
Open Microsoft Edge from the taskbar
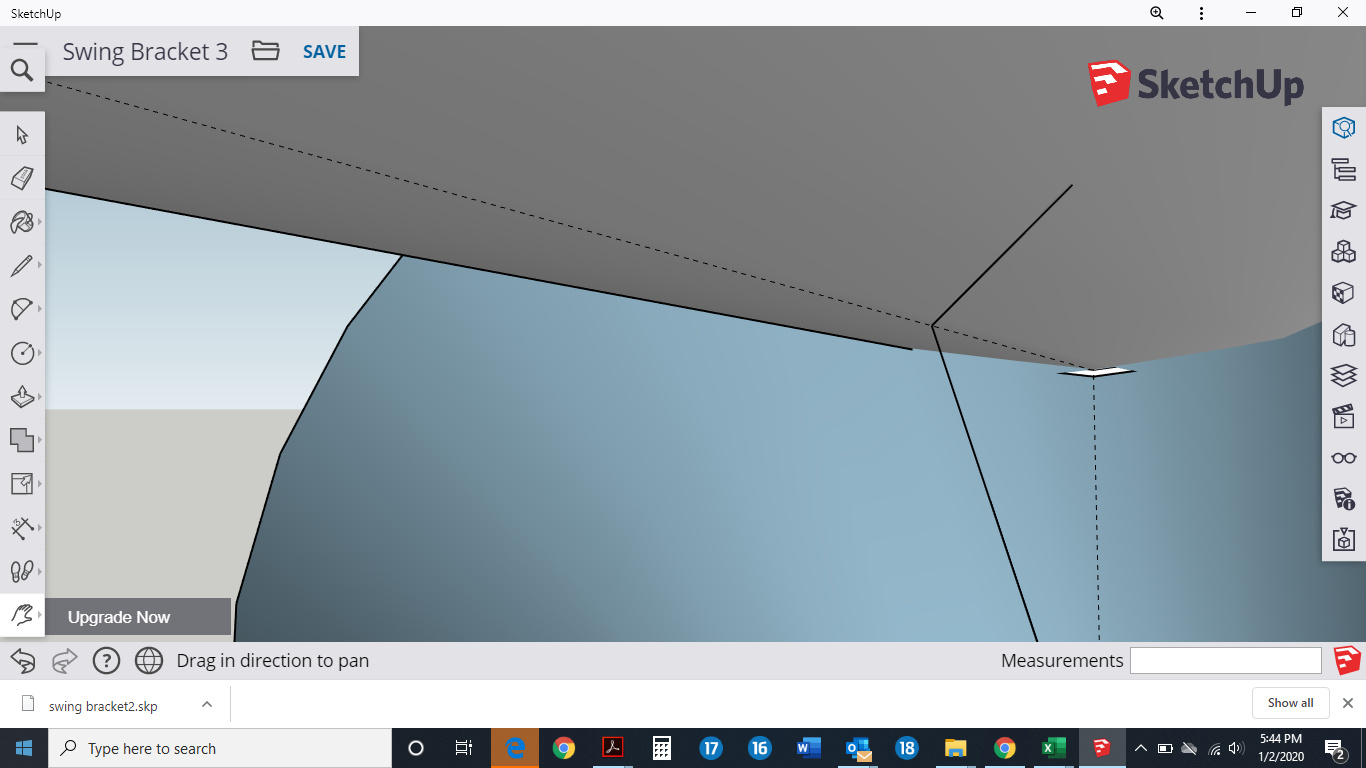coord(515,748)
